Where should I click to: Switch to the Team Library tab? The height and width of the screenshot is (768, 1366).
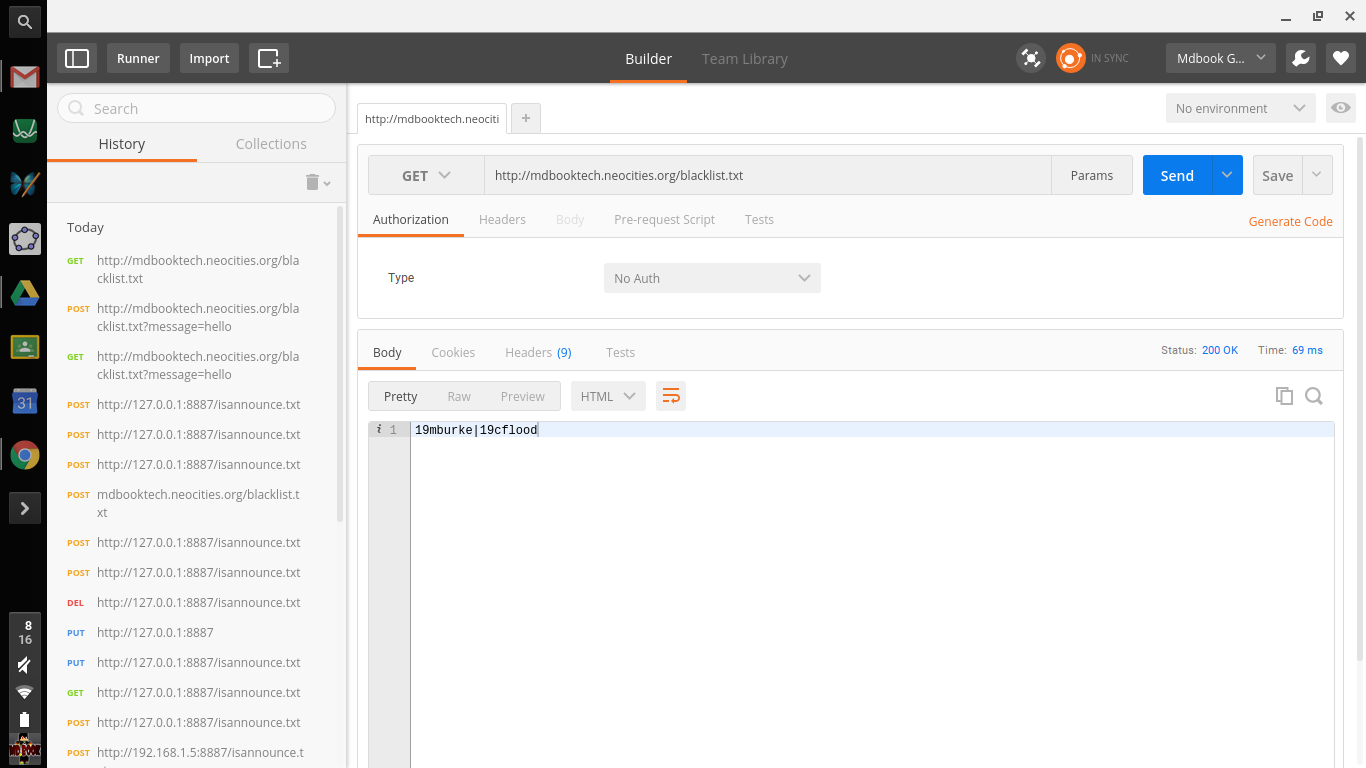point(745,58)
